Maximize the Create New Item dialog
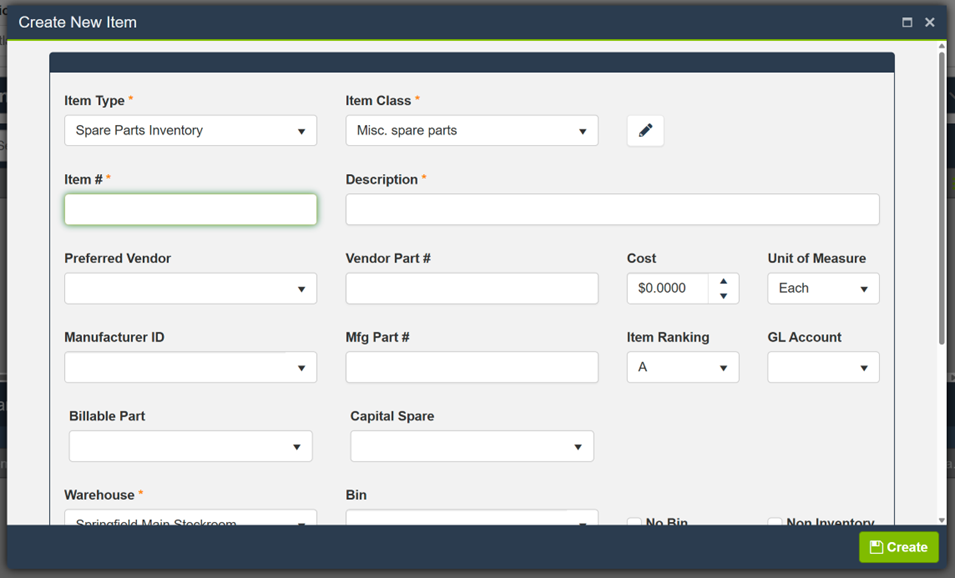Screen dimensions: 955x578 click(x=907, y=22)
